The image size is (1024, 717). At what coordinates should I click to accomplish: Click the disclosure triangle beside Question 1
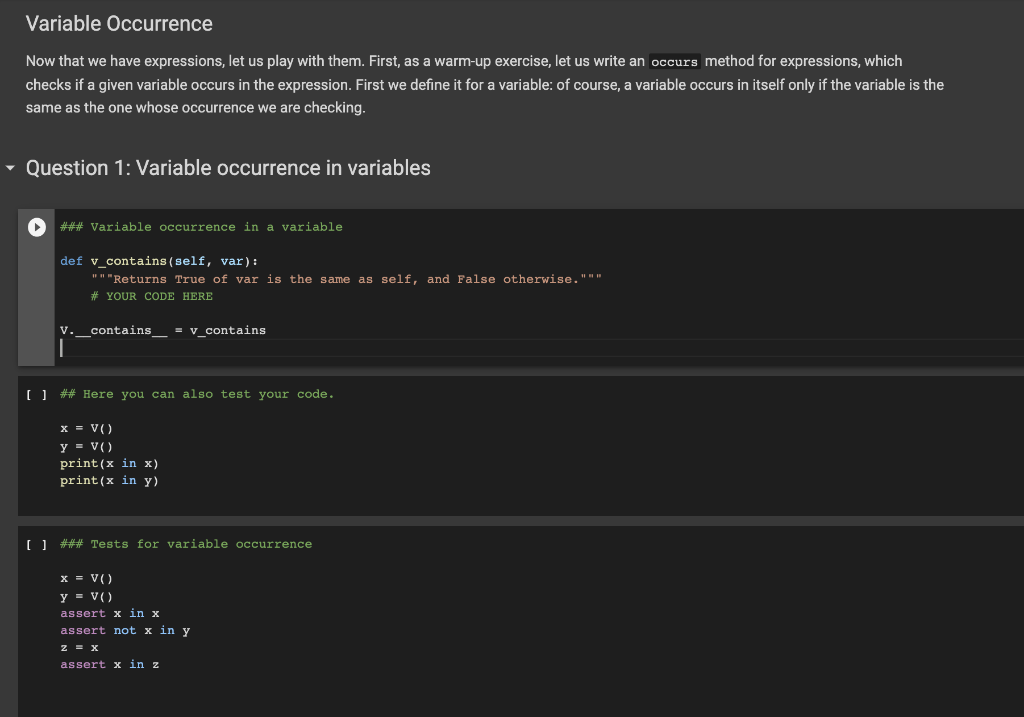(x=10, y=168)
